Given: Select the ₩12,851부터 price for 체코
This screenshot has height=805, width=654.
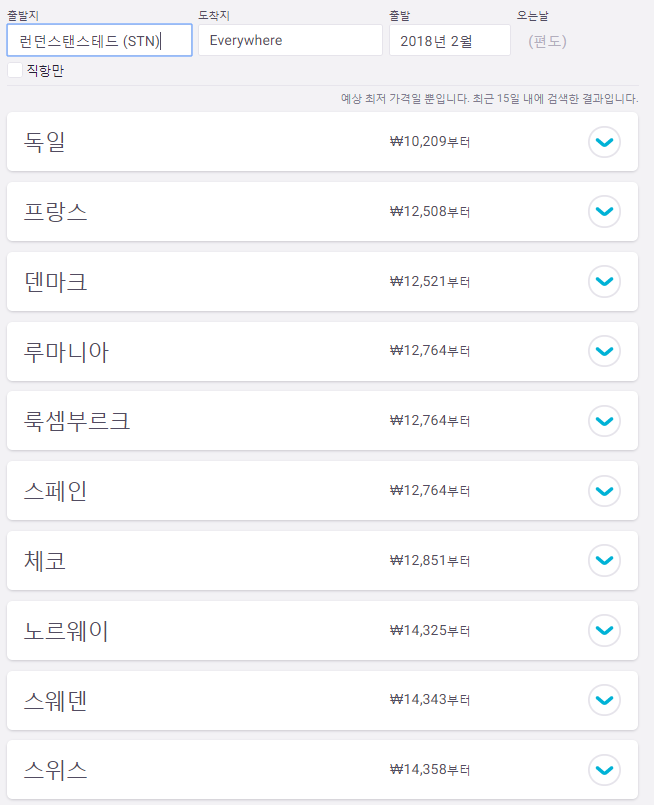Looking at the screenshot, I should click(x=430, y=561).
